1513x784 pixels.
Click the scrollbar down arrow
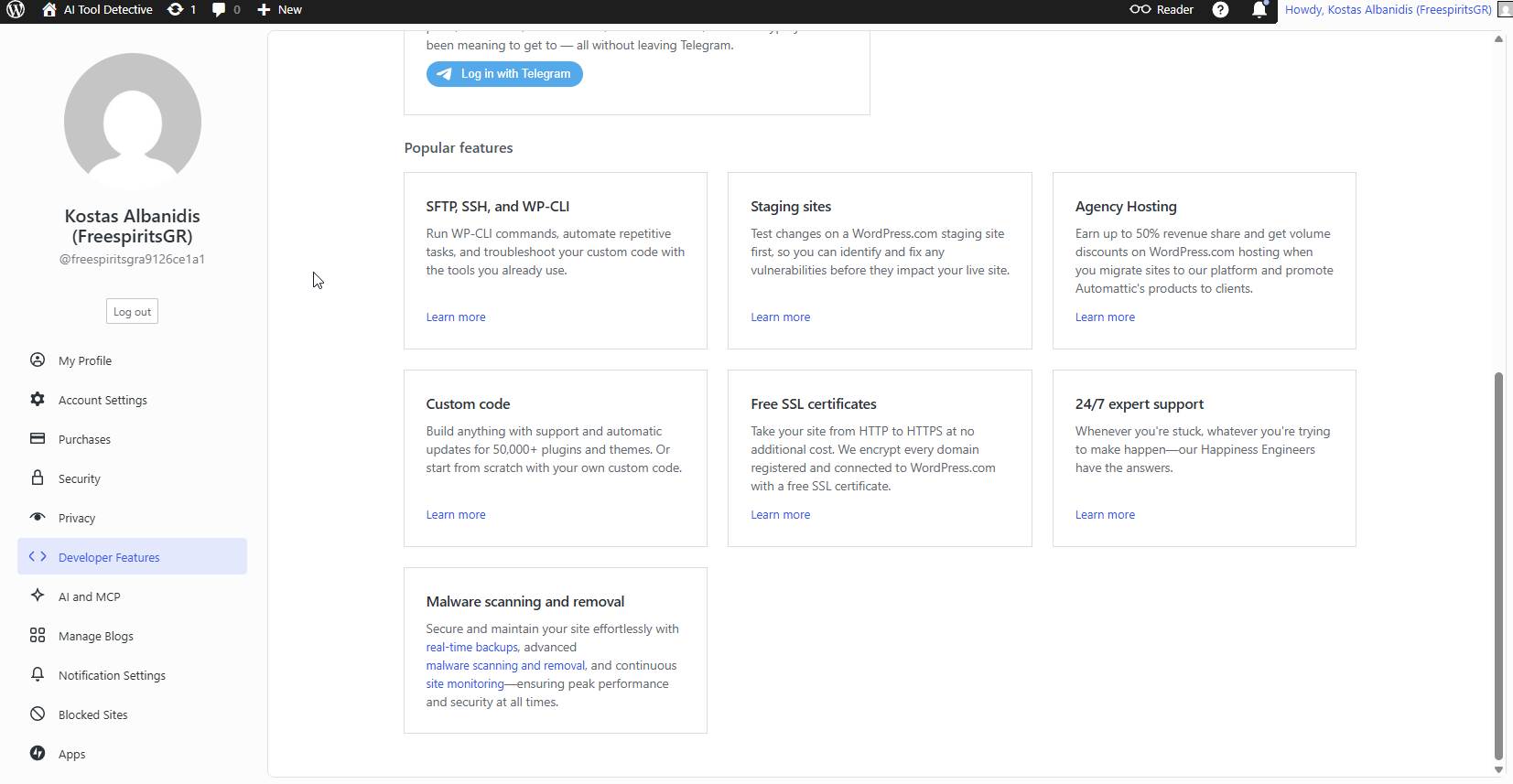1498,769
